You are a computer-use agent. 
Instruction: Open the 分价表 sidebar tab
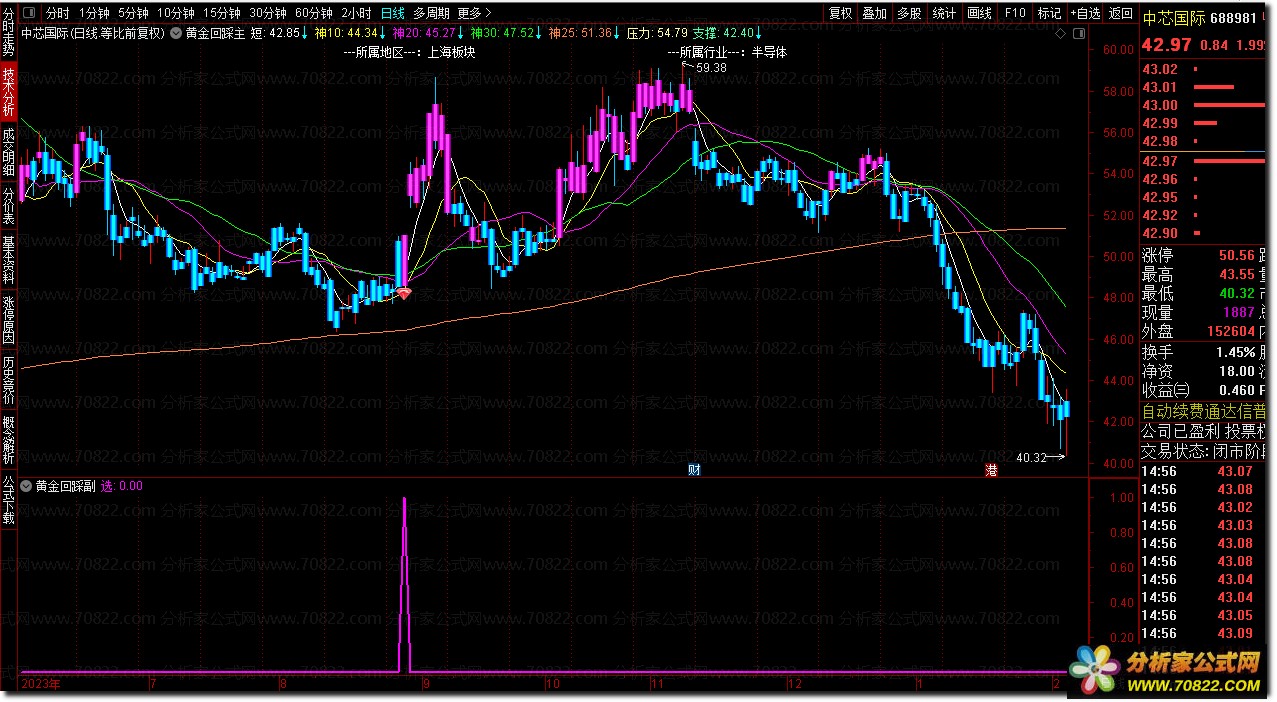[x=8, y=207]
